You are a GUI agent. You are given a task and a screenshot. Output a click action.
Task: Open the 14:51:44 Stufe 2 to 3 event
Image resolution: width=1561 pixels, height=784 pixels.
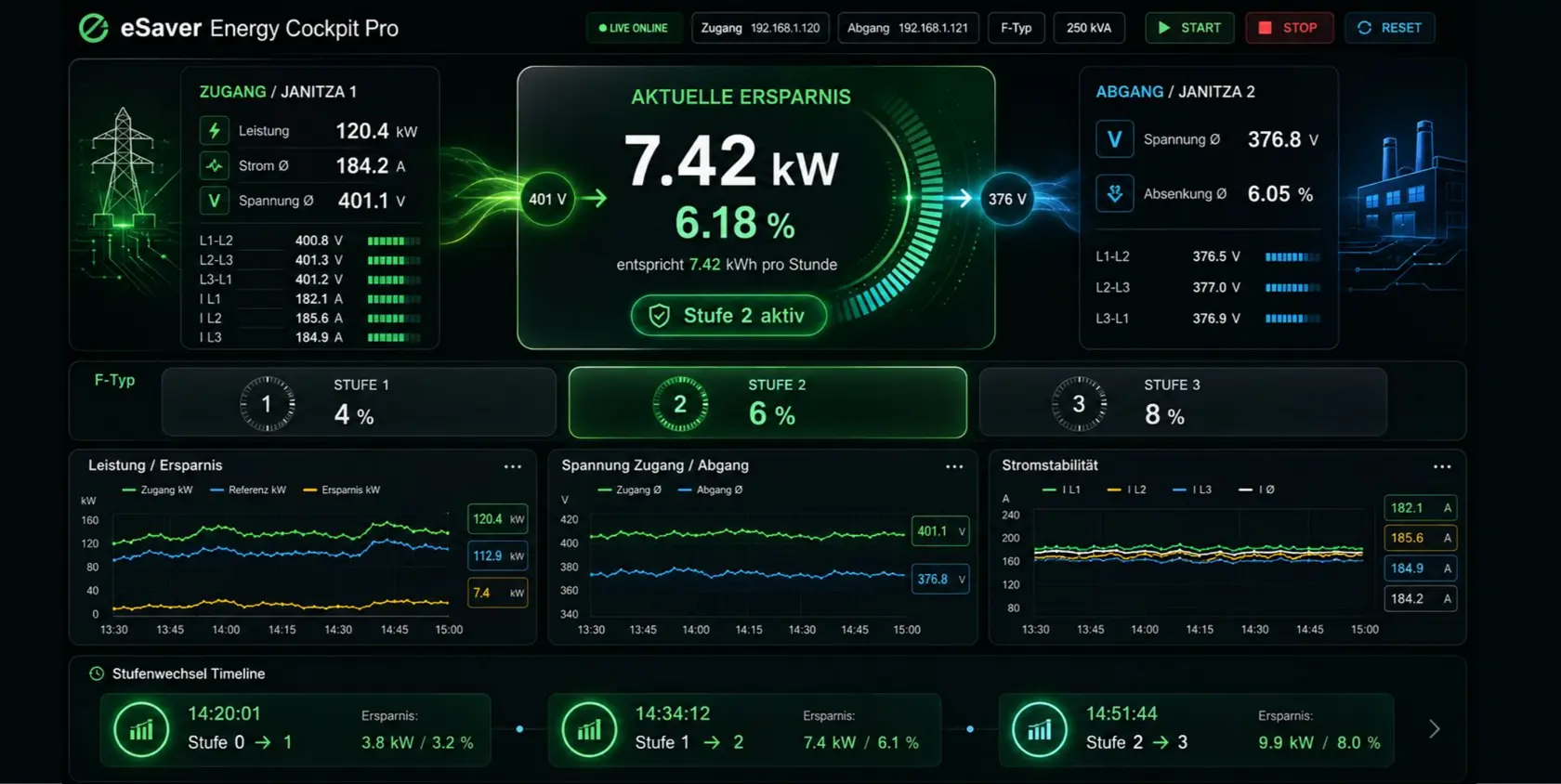point(1196,729)
